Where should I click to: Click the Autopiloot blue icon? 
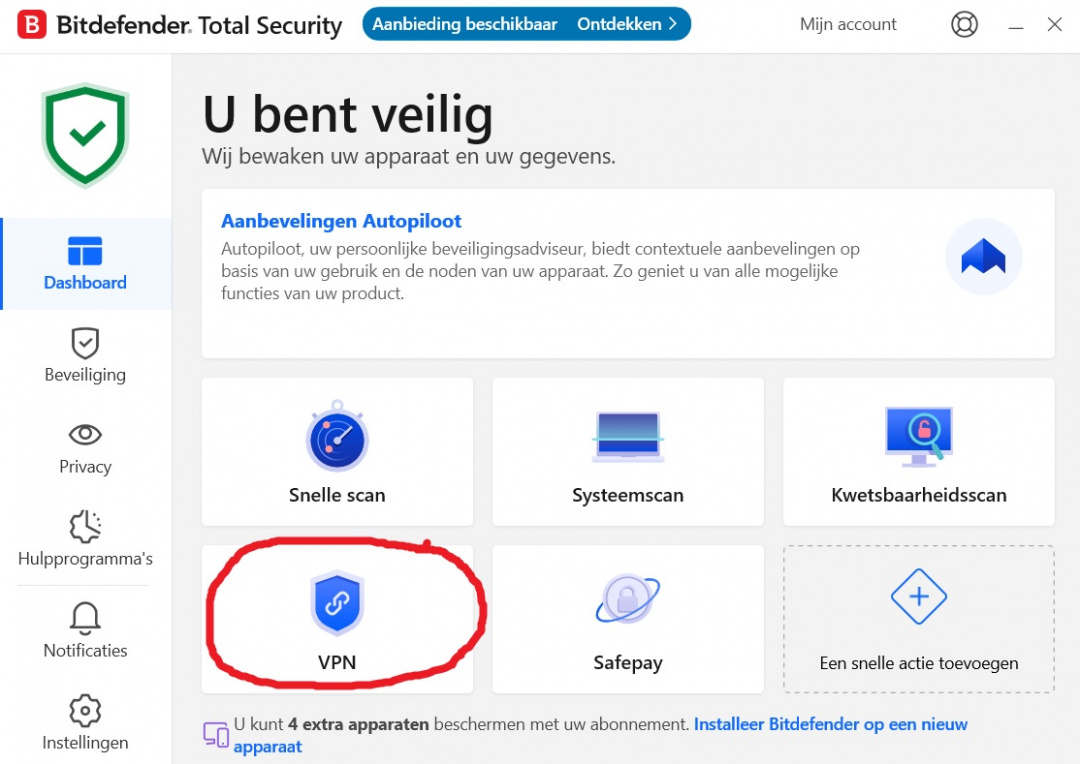(x=983, y=256)
